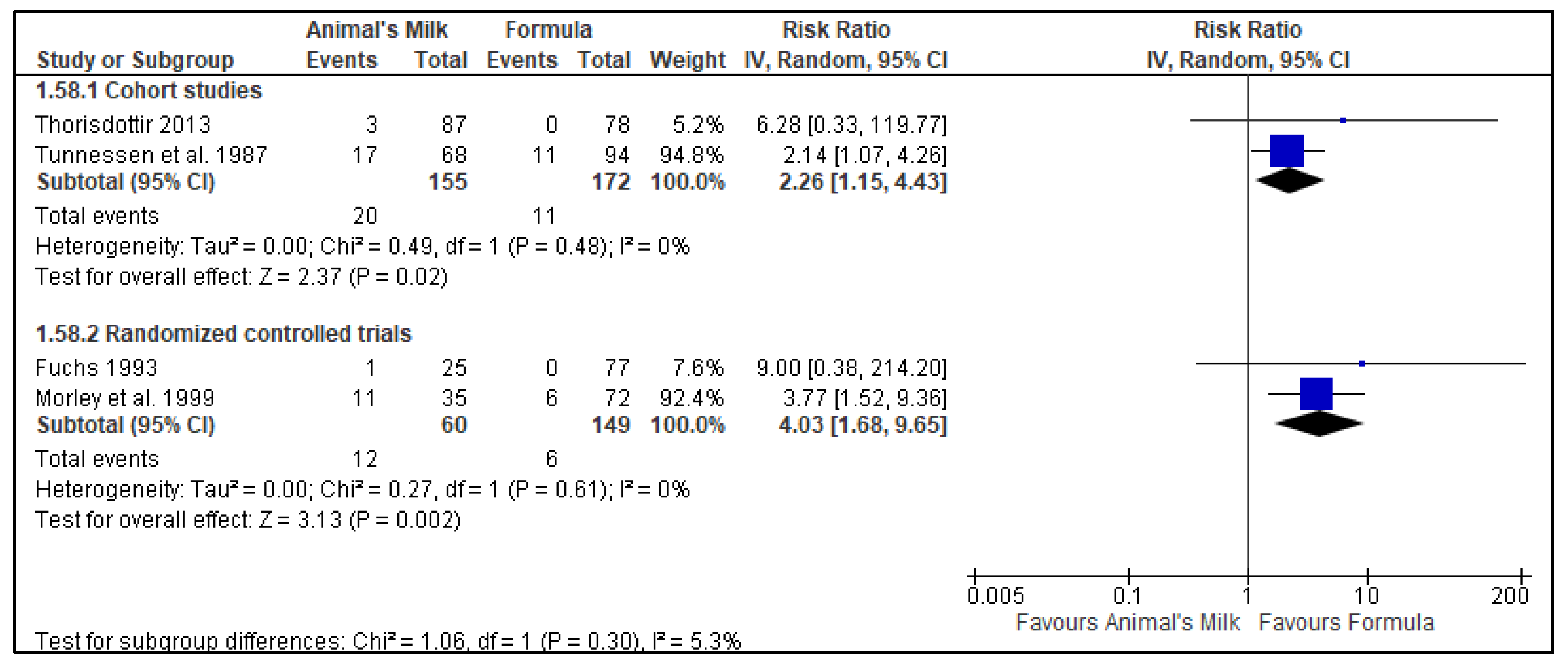Click the small blue dot for Fuchs 1993
1568x667 pixels.
click(1362, 363)
